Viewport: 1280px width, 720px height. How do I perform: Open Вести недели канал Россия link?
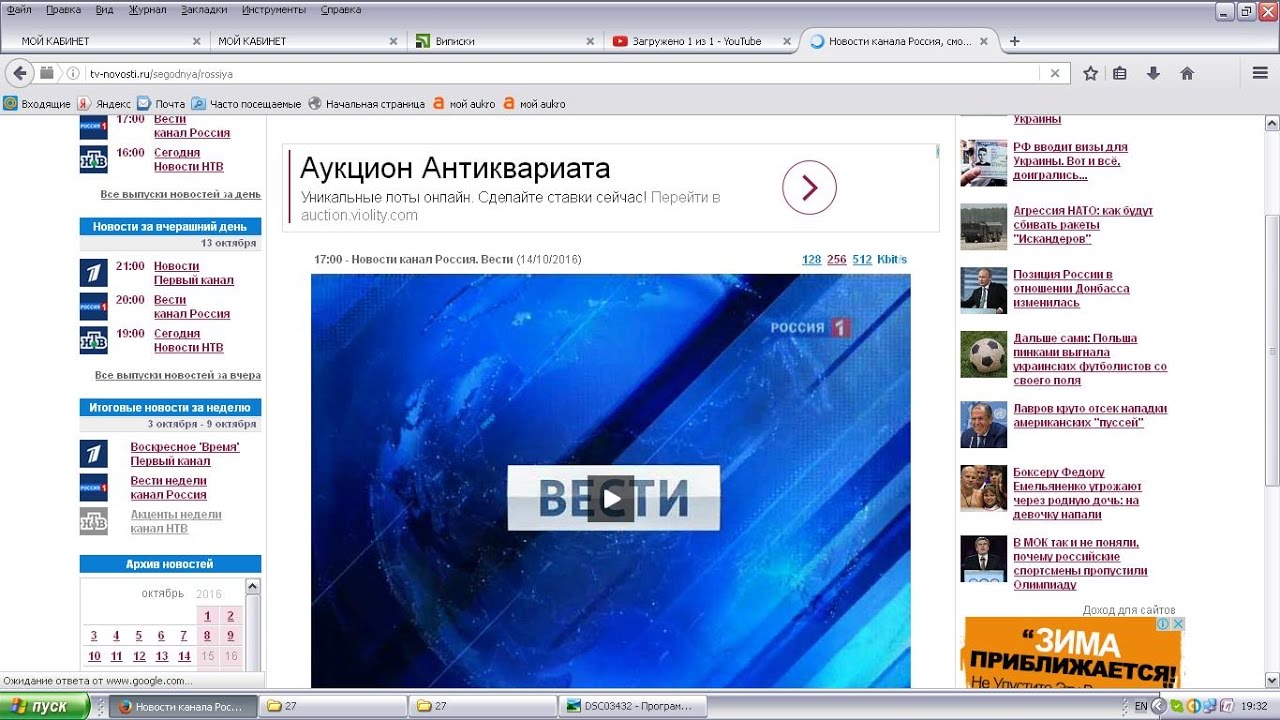[x=168, y=488]
